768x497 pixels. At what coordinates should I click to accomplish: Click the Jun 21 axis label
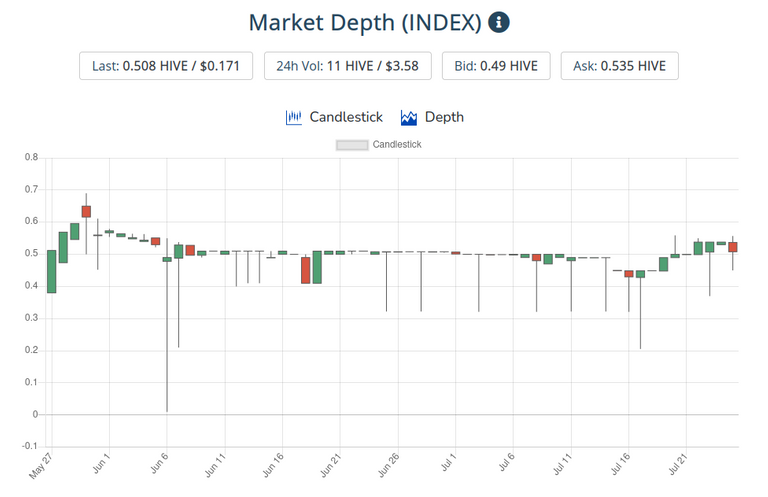point(331,465)
